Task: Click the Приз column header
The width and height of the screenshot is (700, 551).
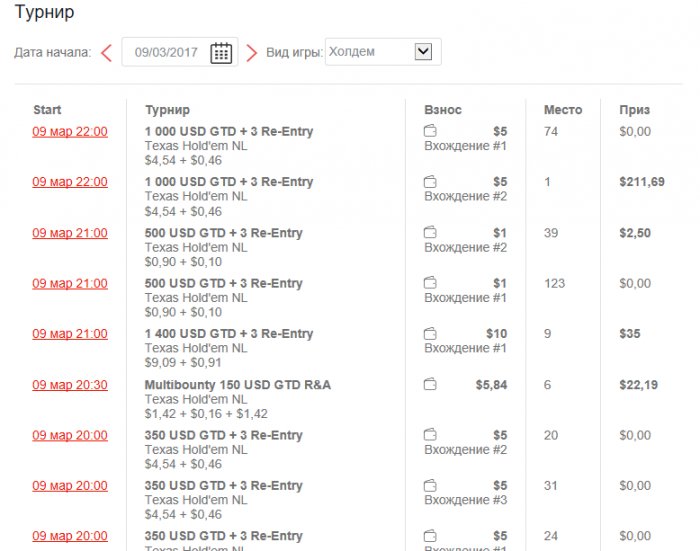Action: 633,110
